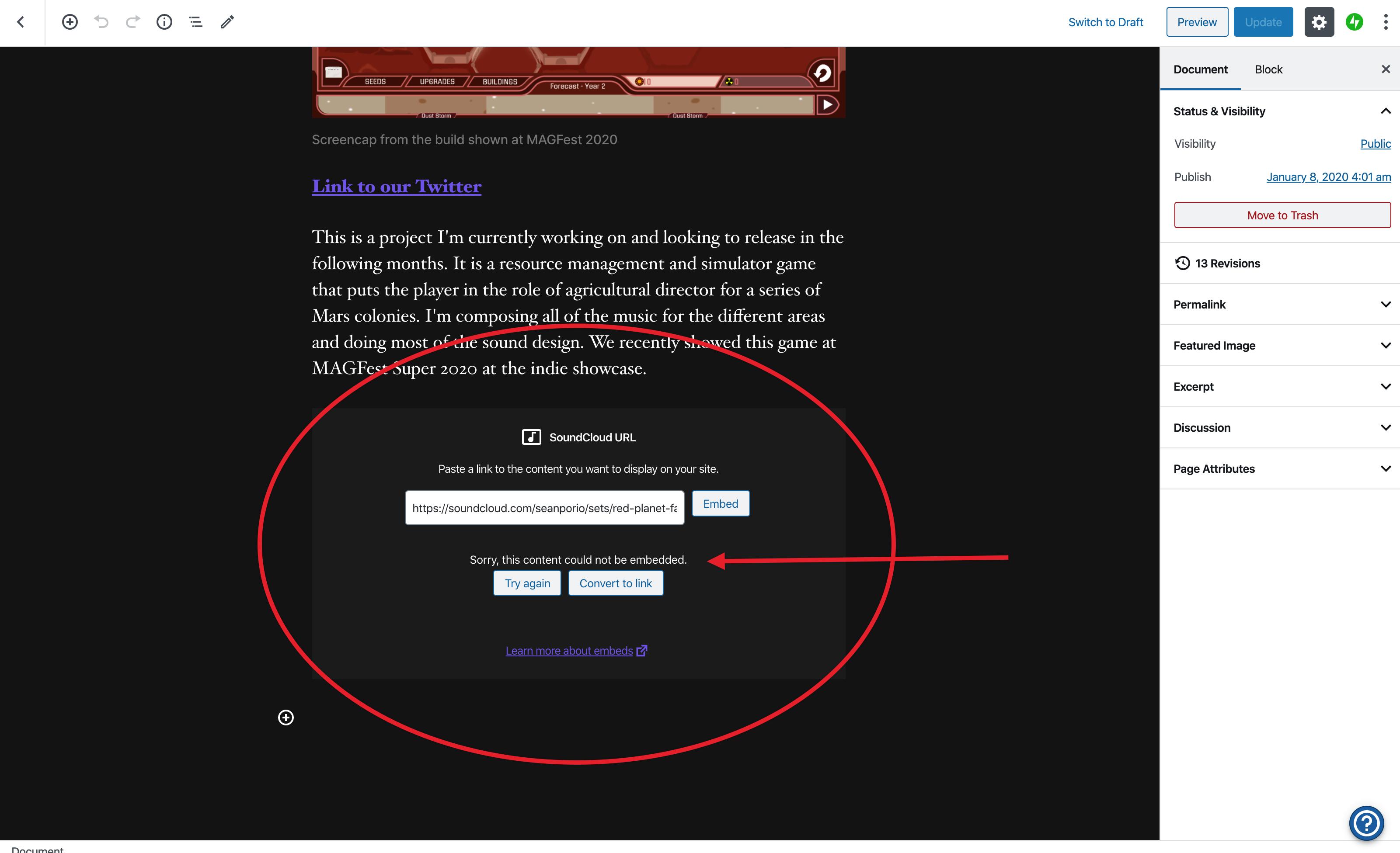Expand the Discussion section
This screenshot has height=853, width=1400.
coord(1385,427)
